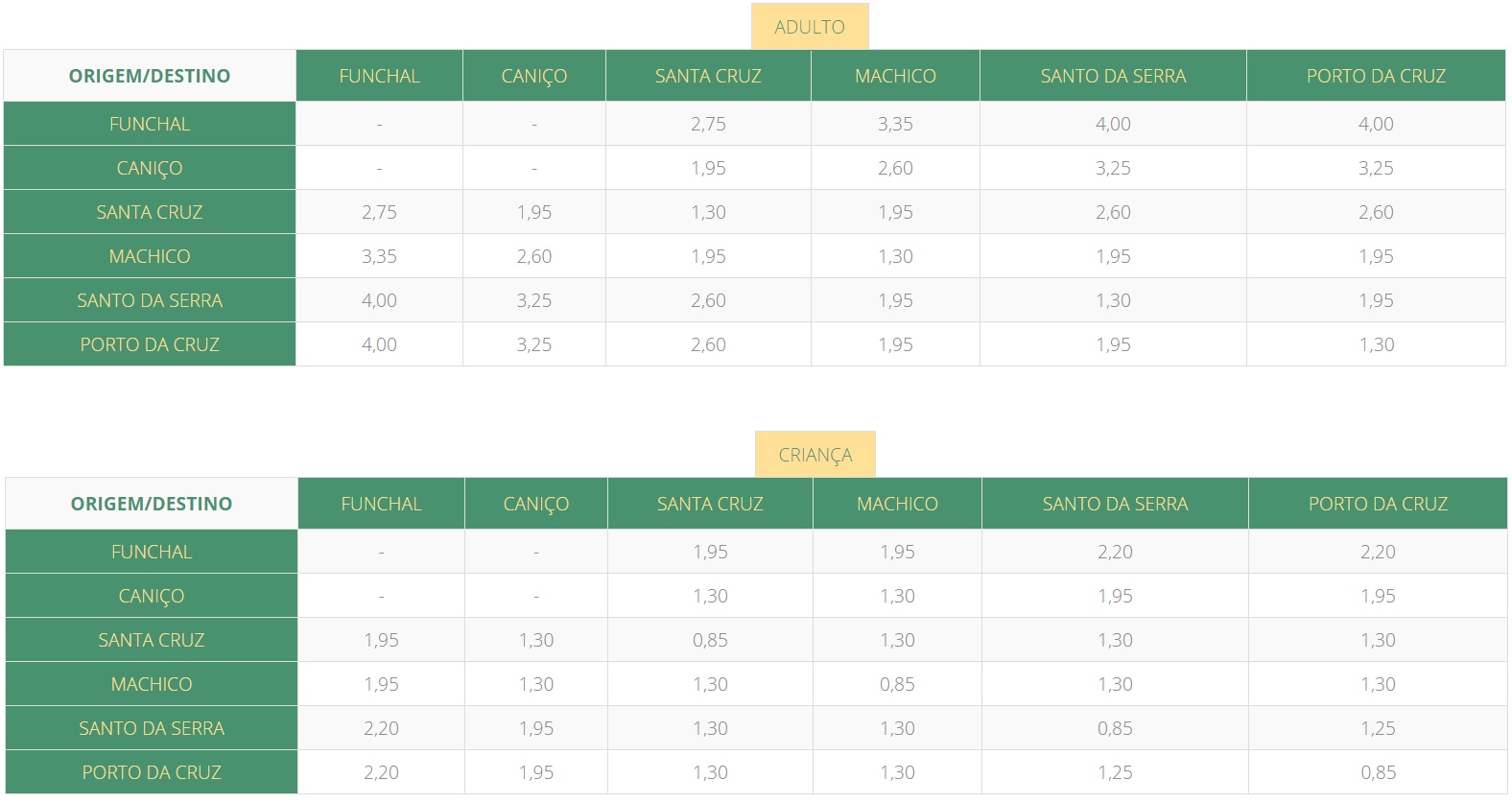Select ORIGEM/DESTINO header in the child table
Image resolution: width=1512 pixels, height=803 pixels.
pos(152,504)
